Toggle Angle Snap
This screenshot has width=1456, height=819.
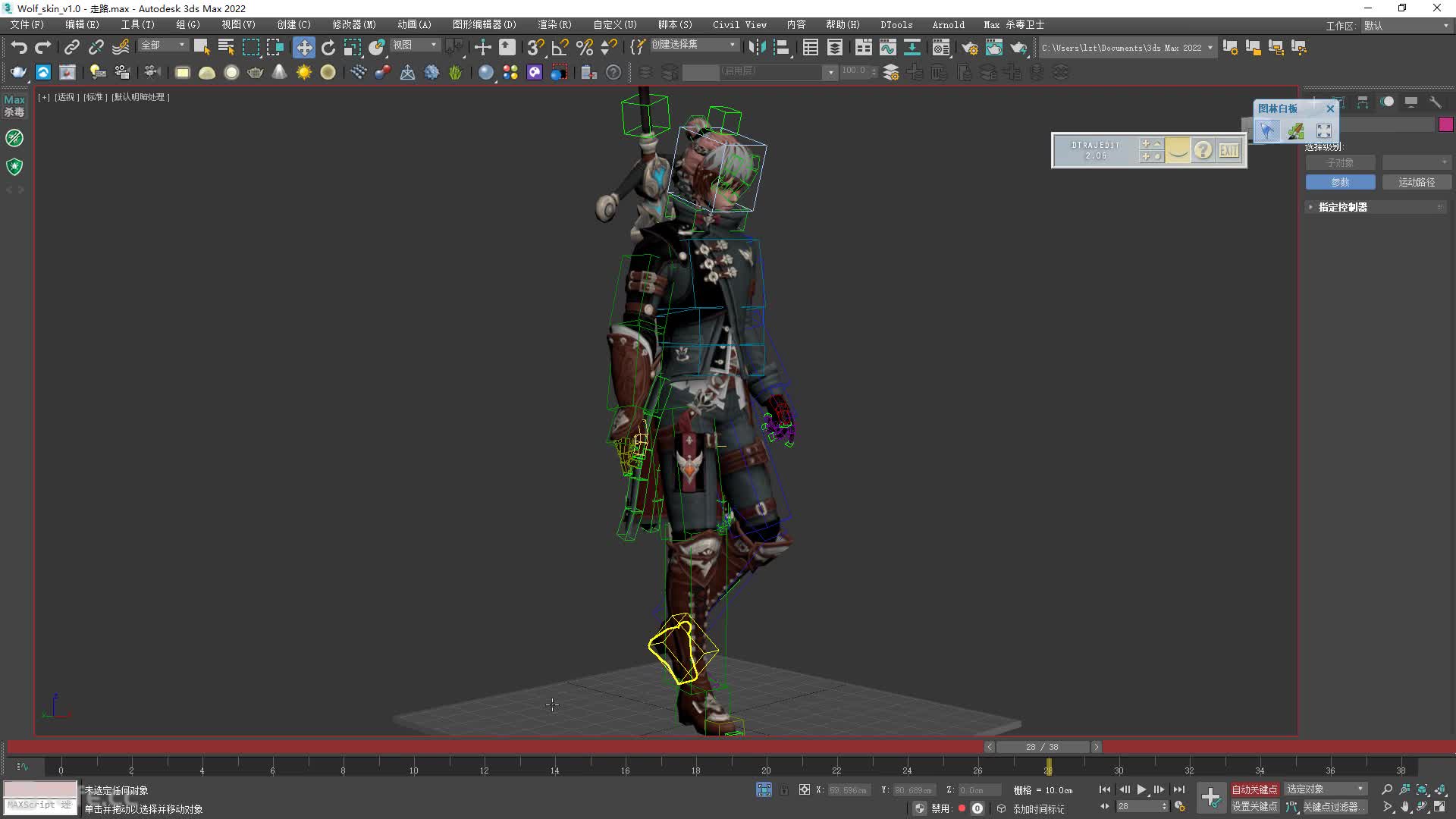point(560,47)
